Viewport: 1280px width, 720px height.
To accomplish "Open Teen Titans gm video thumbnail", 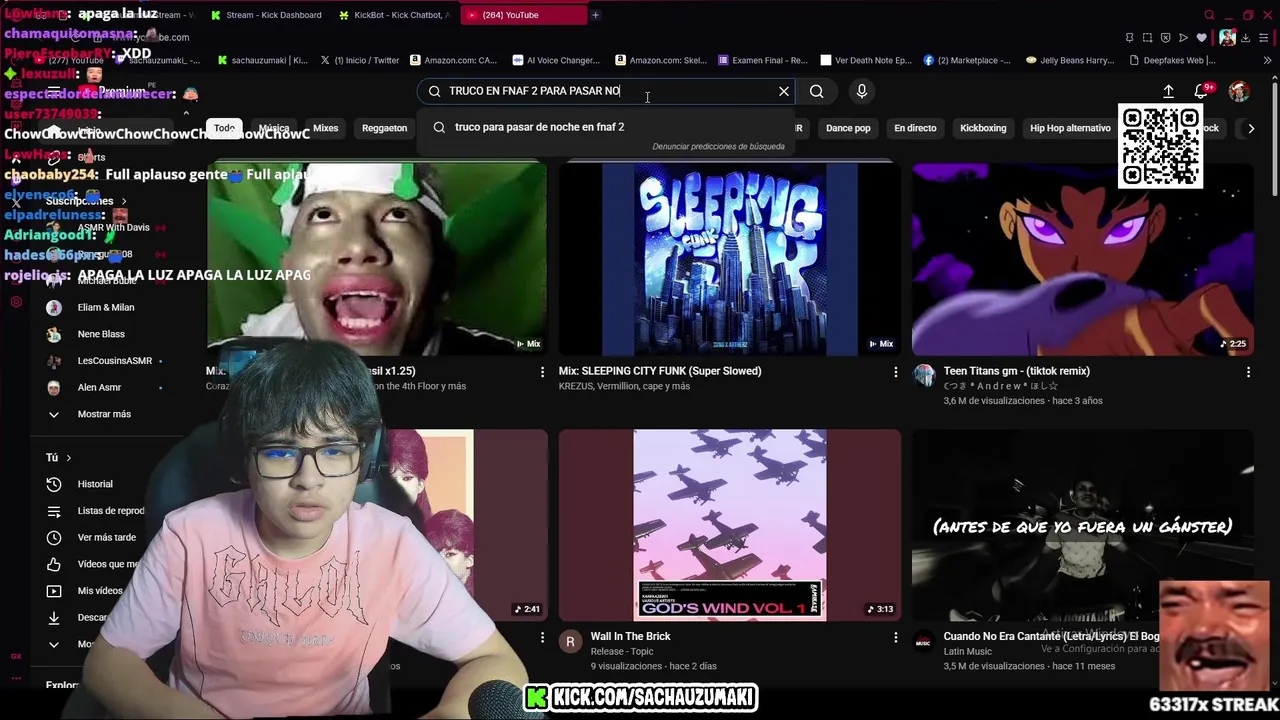I will tap(1082, 259).
